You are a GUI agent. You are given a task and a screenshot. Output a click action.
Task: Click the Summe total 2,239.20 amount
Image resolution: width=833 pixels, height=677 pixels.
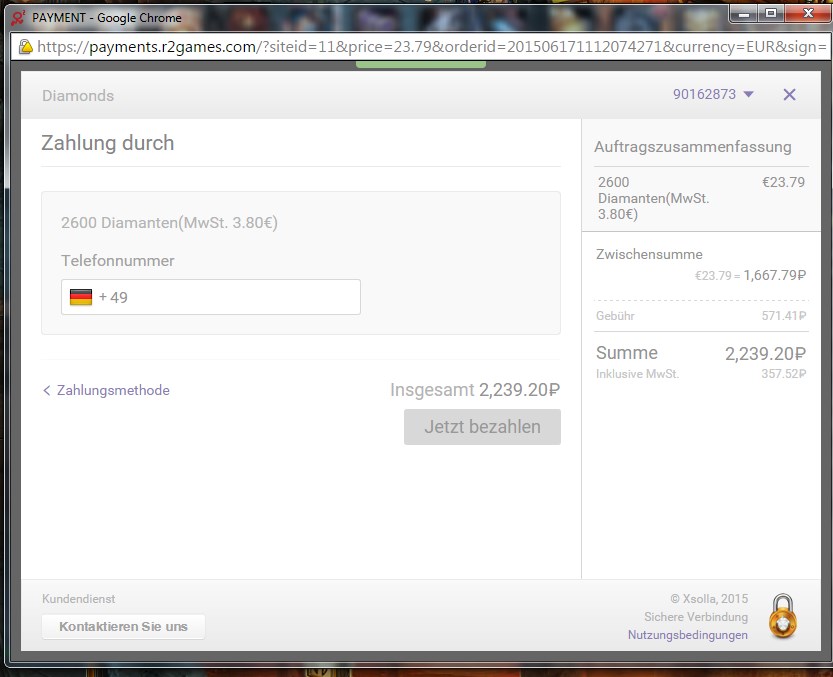pos(765,353)
